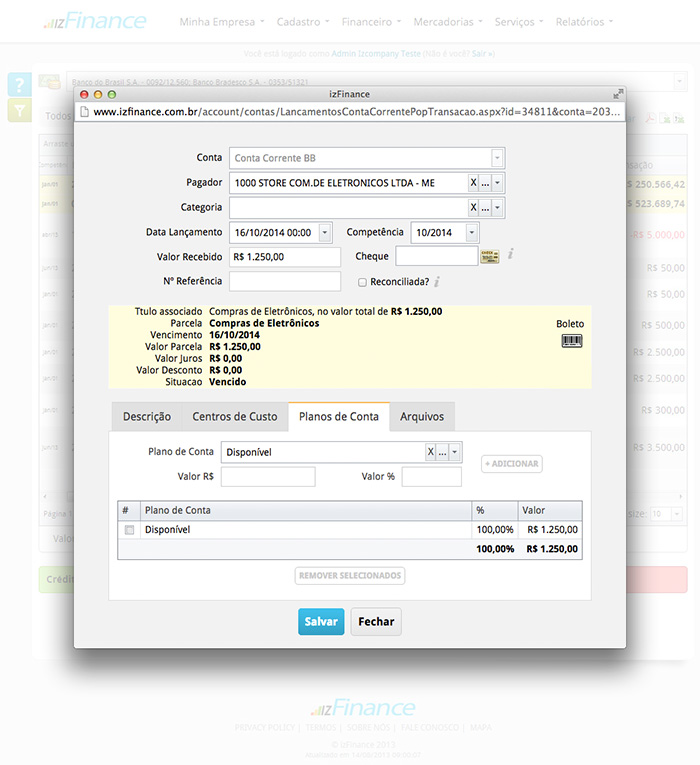Clear the Pagador field with X
Screen dimensions: 700x765
473,183
